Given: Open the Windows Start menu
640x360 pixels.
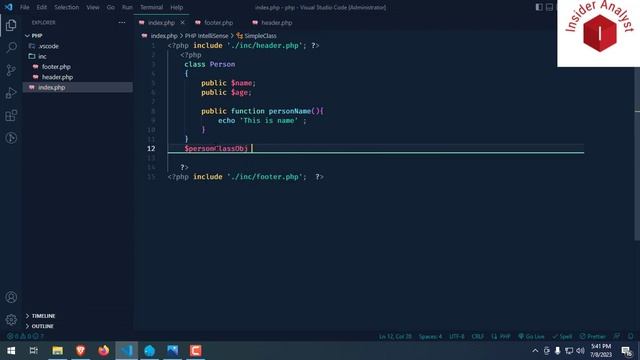Looking at the screenshot, I should pyautogui.click(x=11, y=351).
